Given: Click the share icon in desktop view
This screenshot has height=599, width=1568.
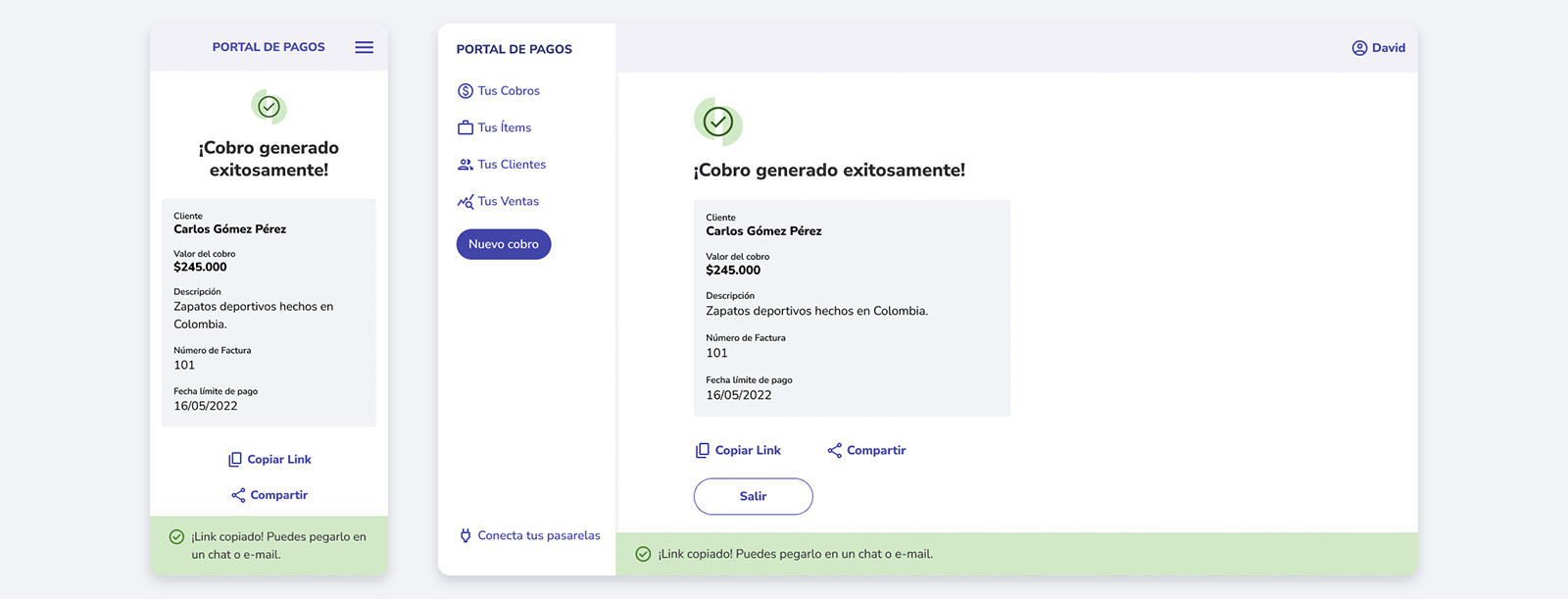Looking at the screenshot, I should click(x=834, y=451).
